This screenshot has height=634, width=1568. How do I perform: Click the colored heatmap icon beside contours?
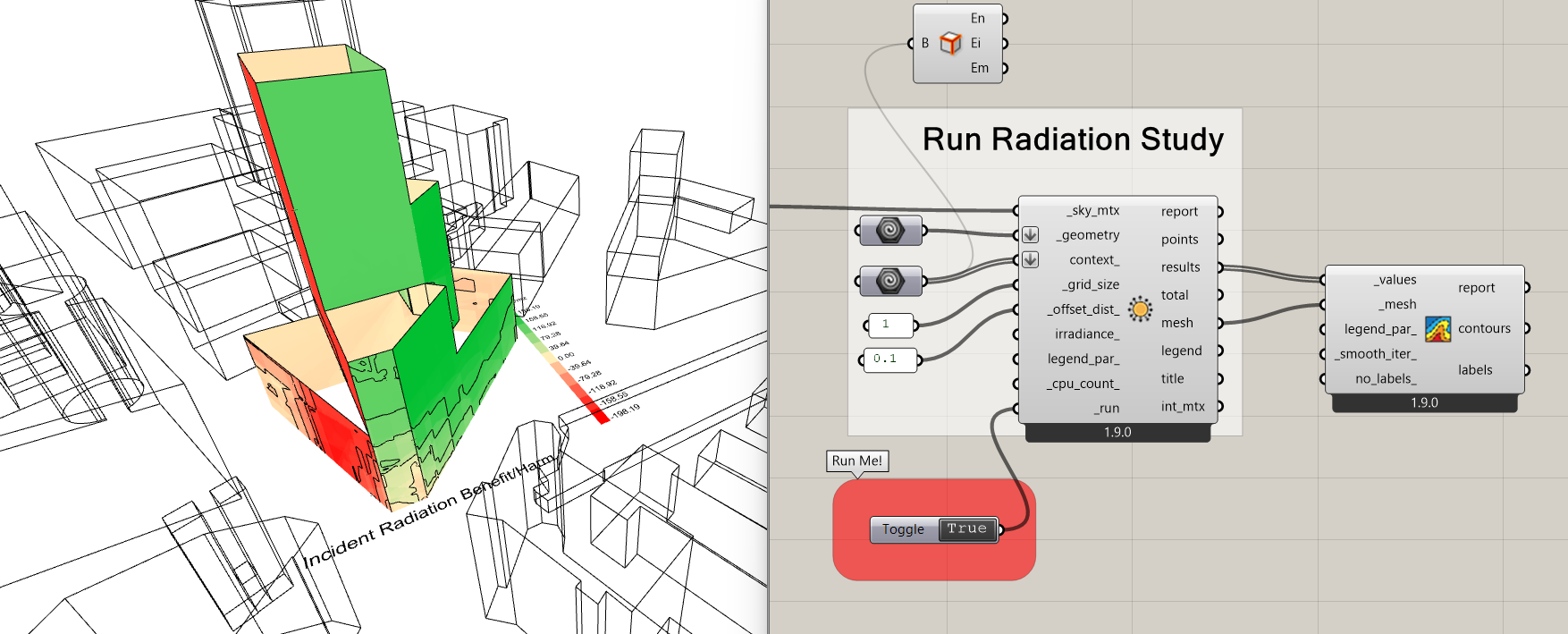click(1437, 329)
